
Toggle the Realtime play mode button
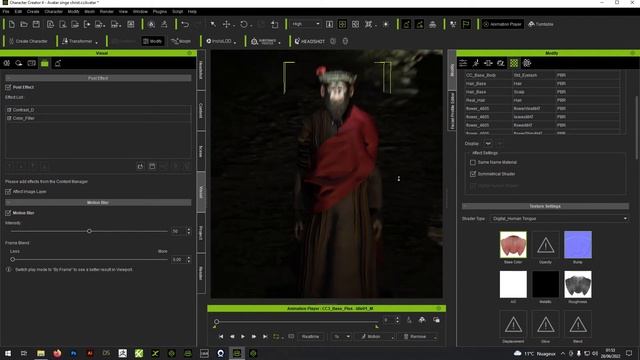(311, 337)
